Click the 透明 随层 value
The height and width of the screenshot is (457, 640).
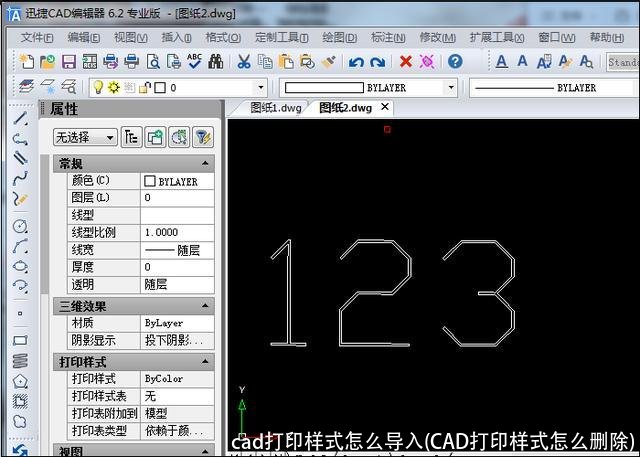tap(177, 284)
